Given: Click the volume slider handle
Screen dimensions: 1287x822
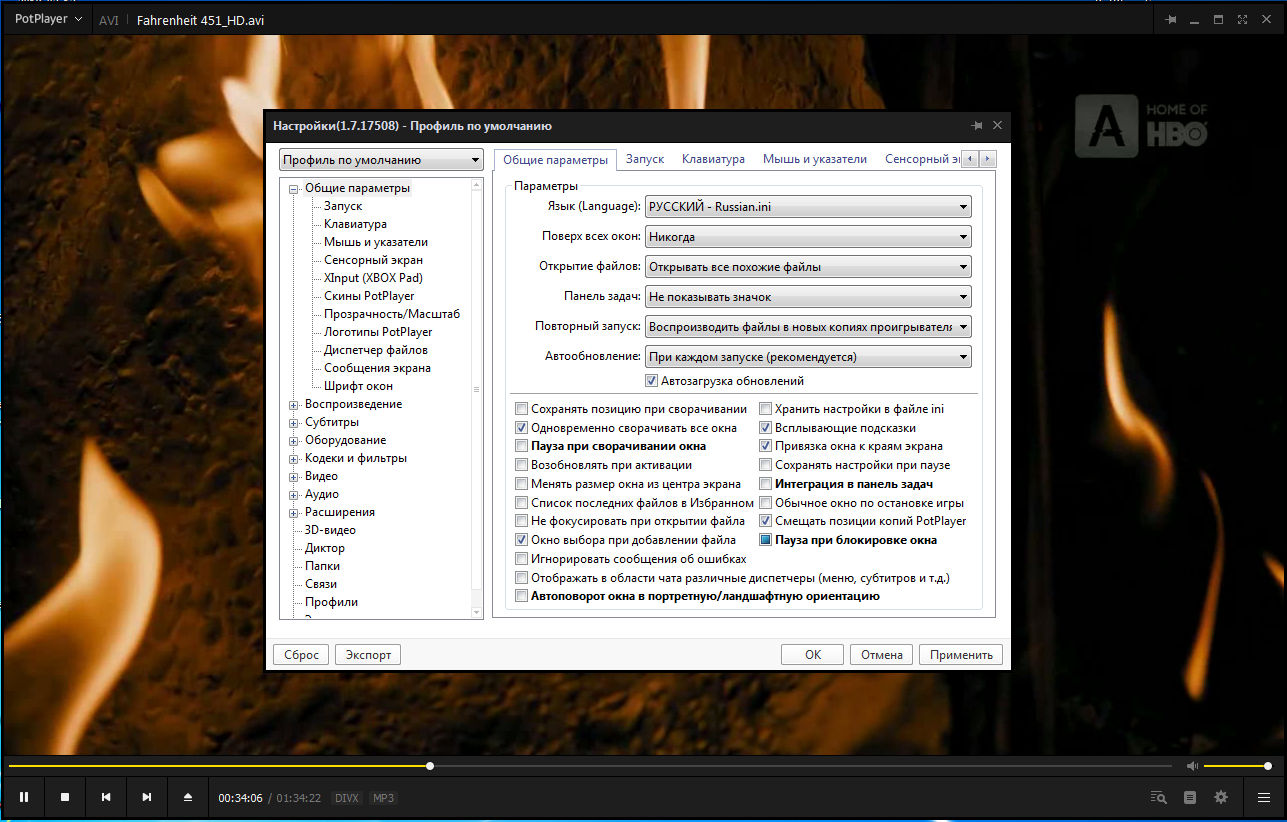Looking at the screenshot, I should [1268, 766].
